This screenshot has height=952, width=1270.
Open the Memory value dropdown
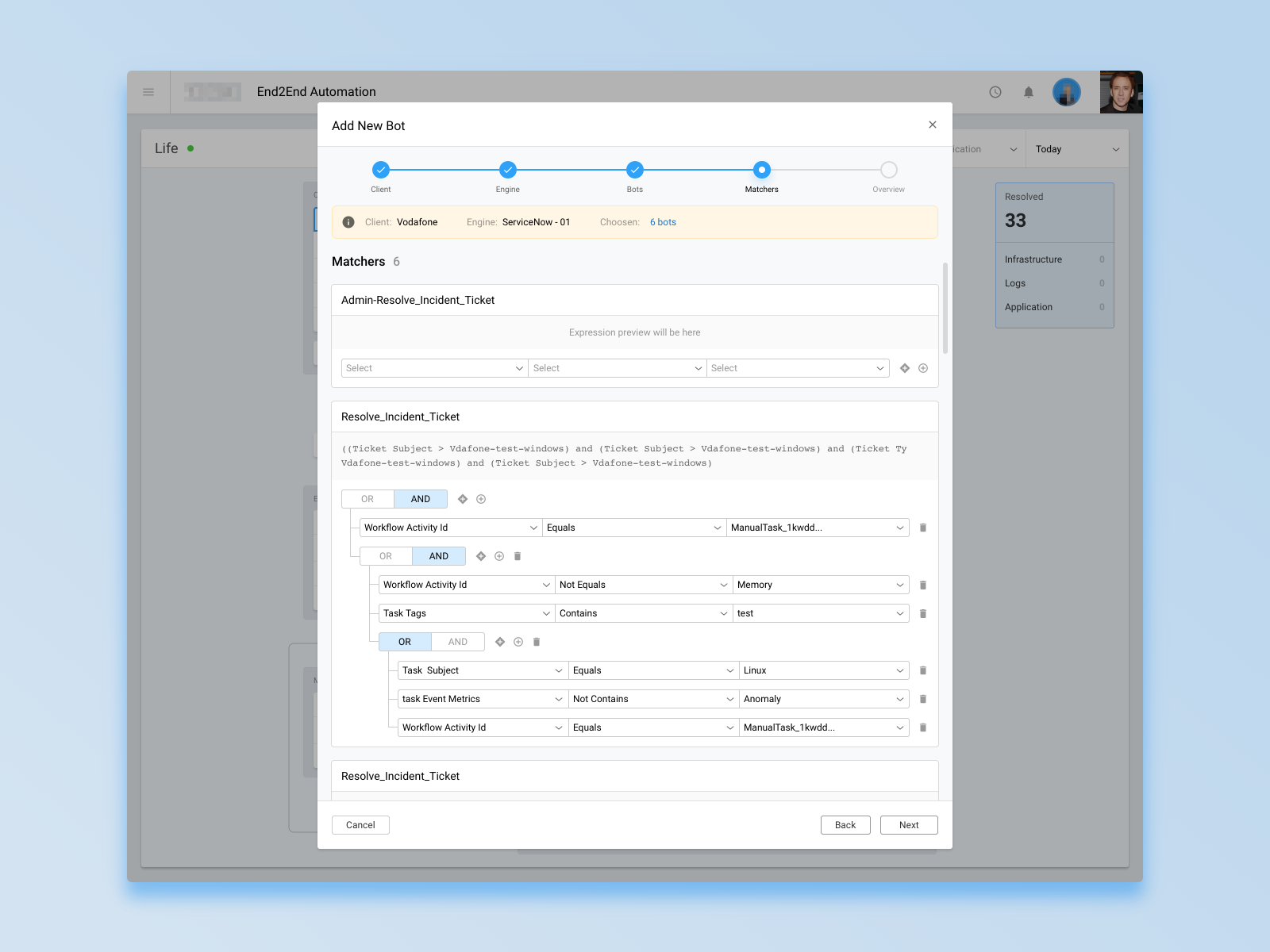tap(820, 585)
